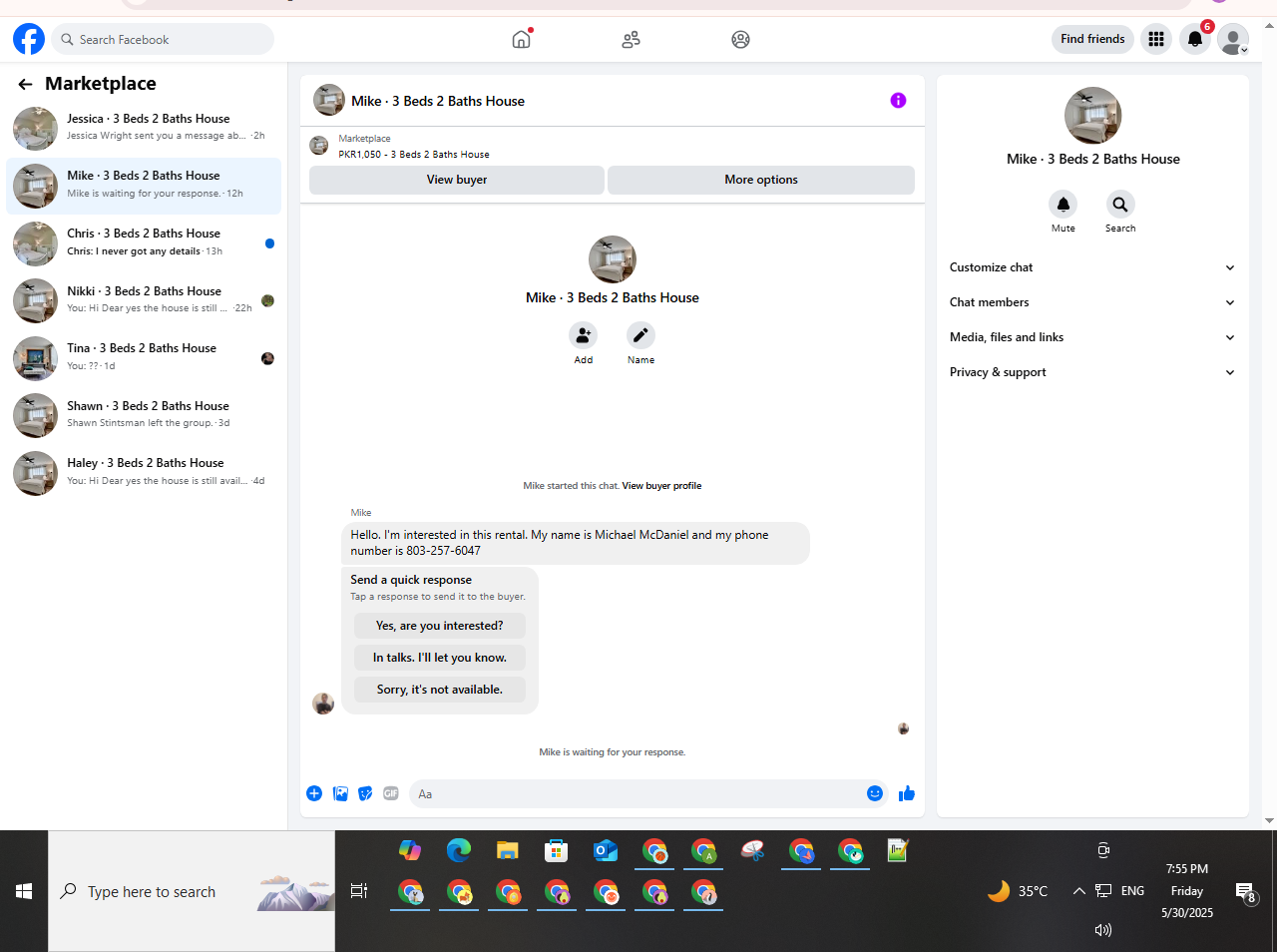Open the notifications bell icon

(x=1195, y=39)
